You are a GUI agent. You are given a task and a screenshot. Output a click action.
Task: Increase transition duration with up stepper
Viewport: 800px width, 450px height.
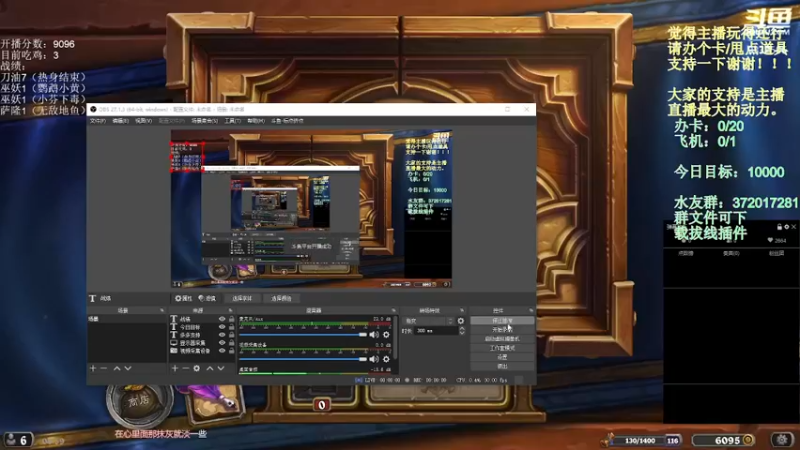(x=462, y=329)
